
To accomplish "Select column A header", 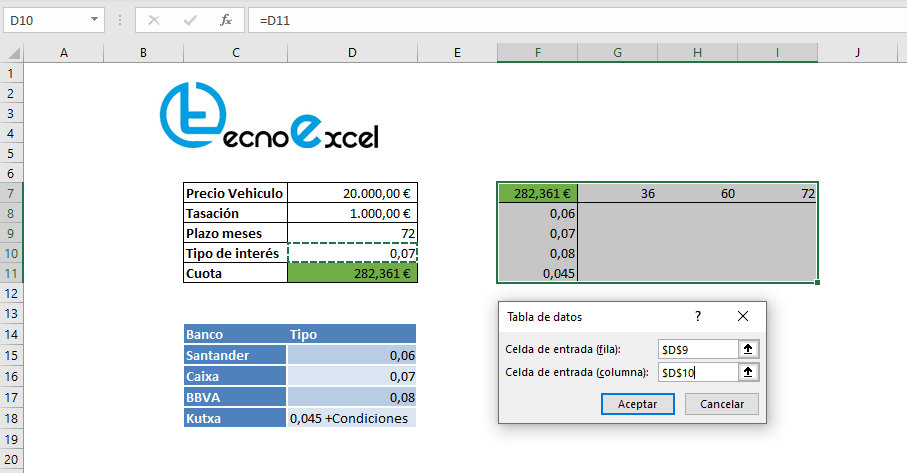I will point(64,53).
